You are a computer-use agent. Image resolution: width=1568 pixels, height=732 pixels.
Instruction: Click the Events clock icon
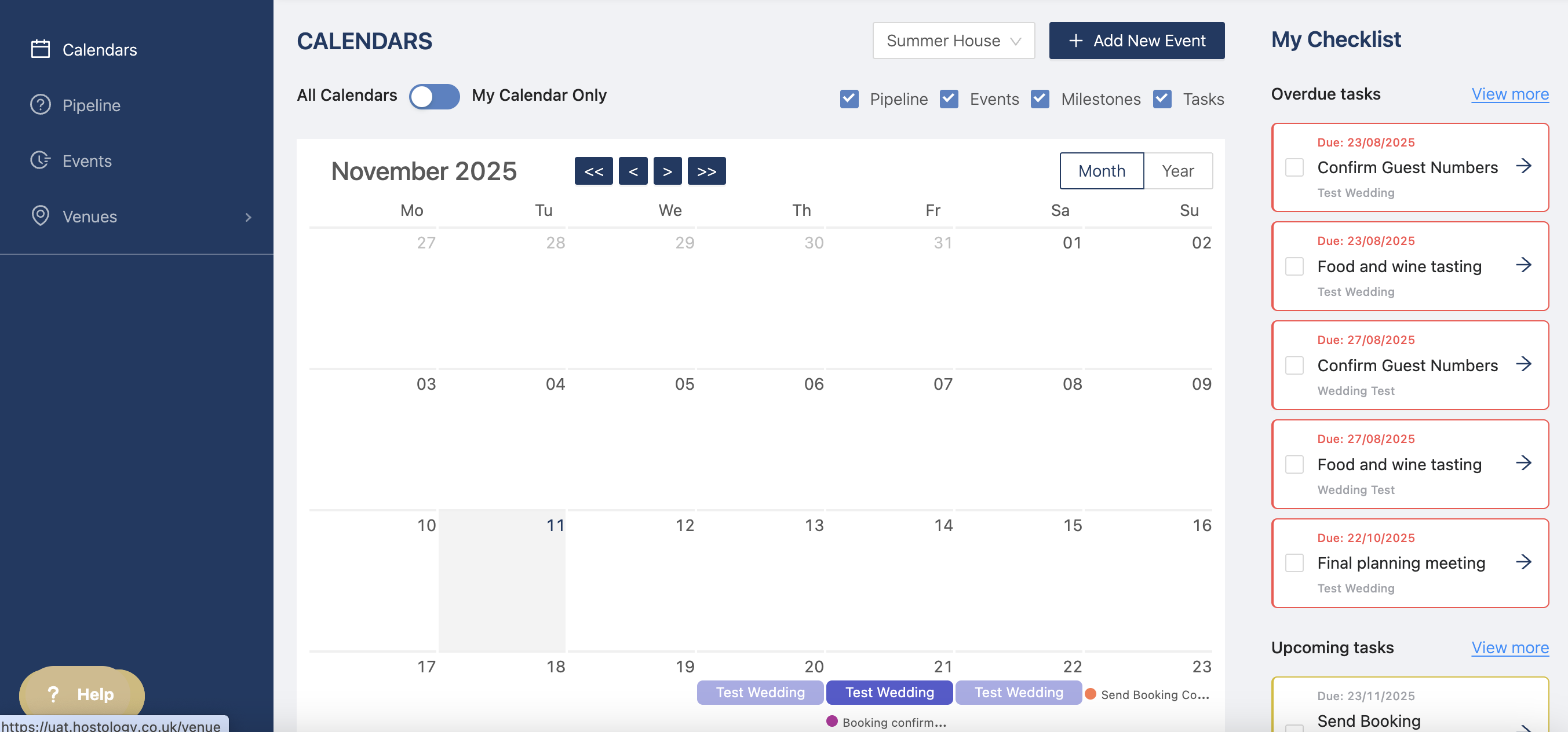click(x=40, y=160)
